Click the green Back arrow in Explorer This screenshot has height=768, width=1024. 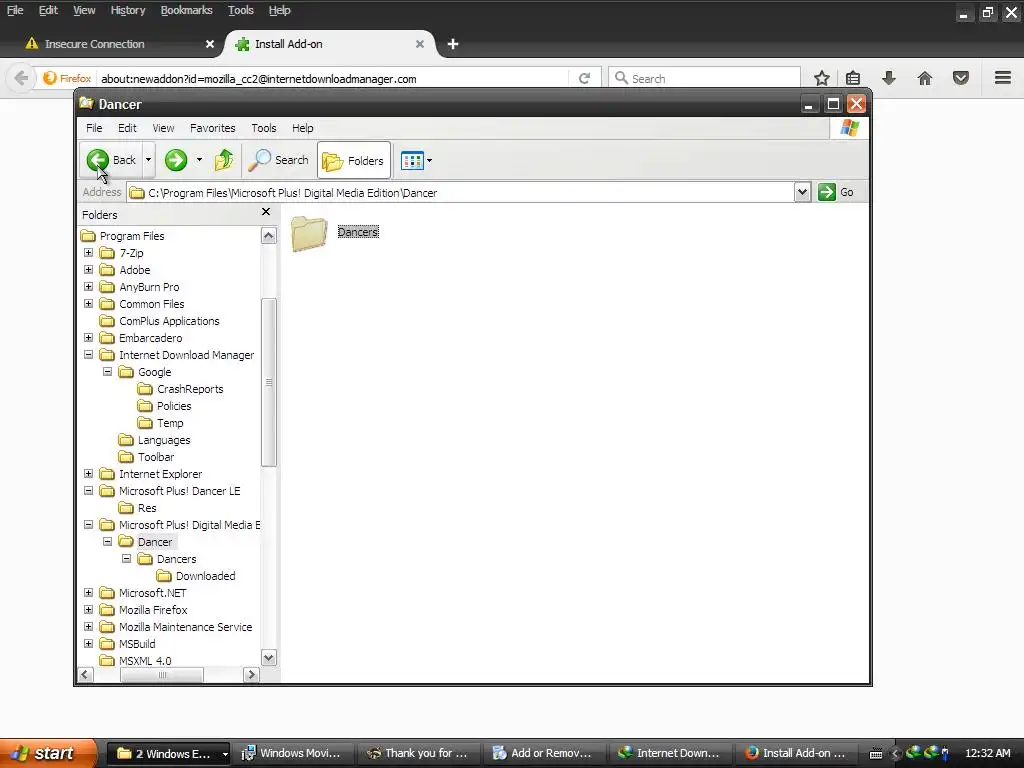point(98,160)
